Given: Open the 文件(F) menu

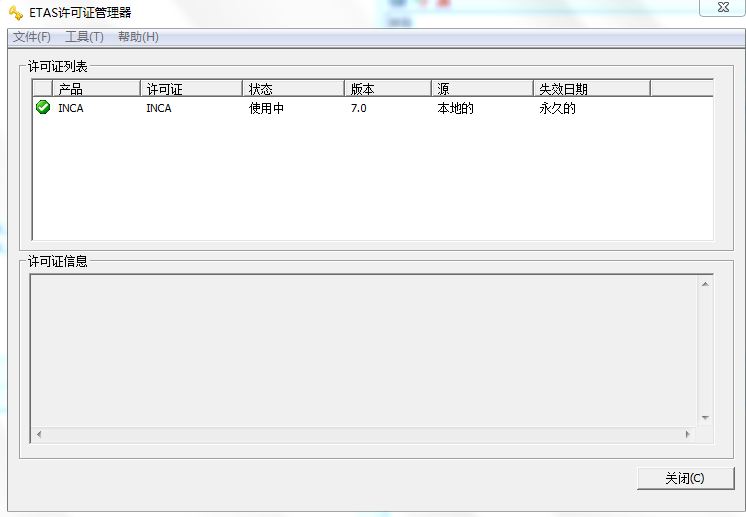Looking at the screenshot, I should (31, 37).
